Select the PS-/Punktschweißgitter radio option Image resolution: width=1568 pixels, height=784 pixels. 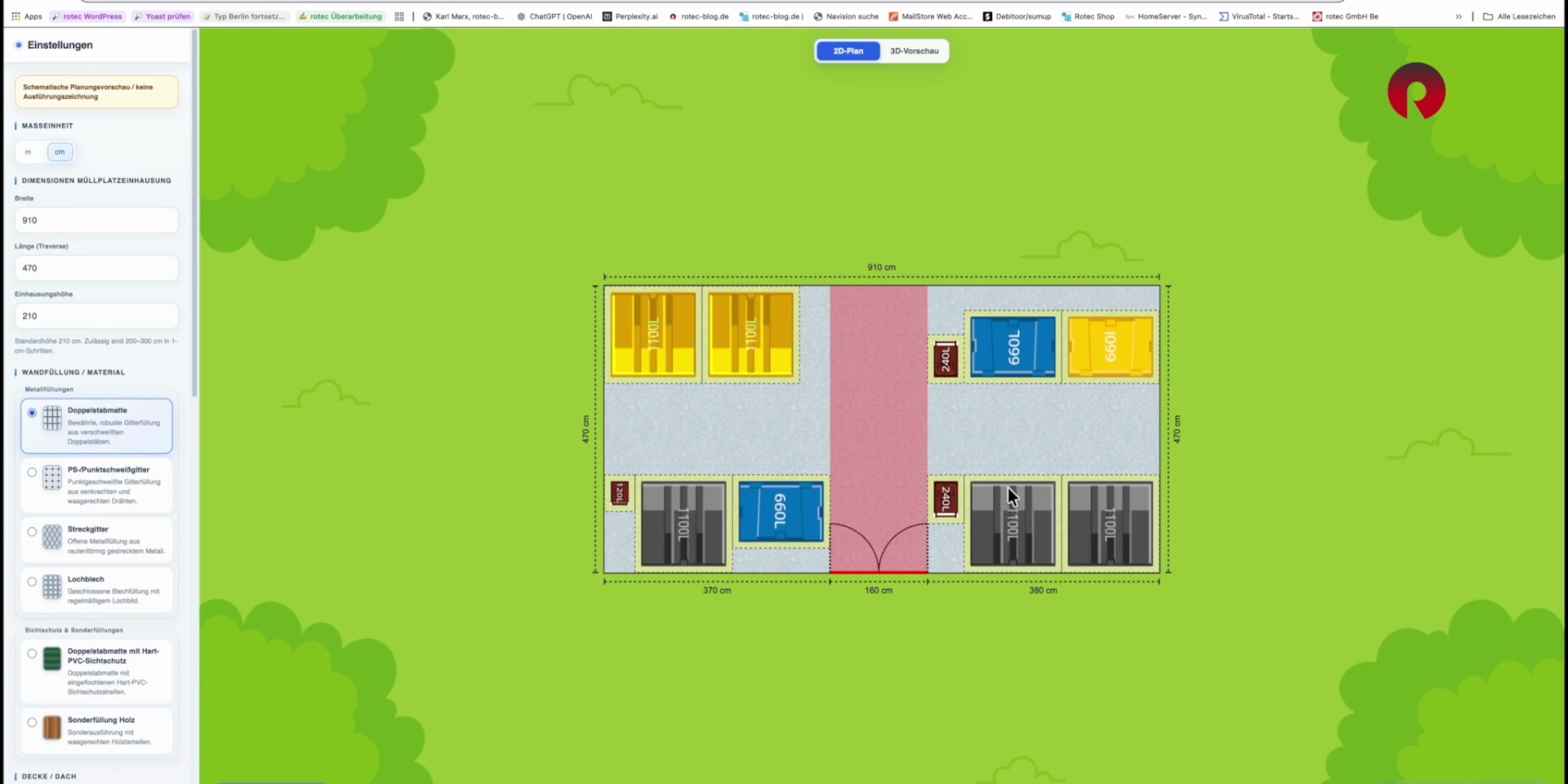32,472
